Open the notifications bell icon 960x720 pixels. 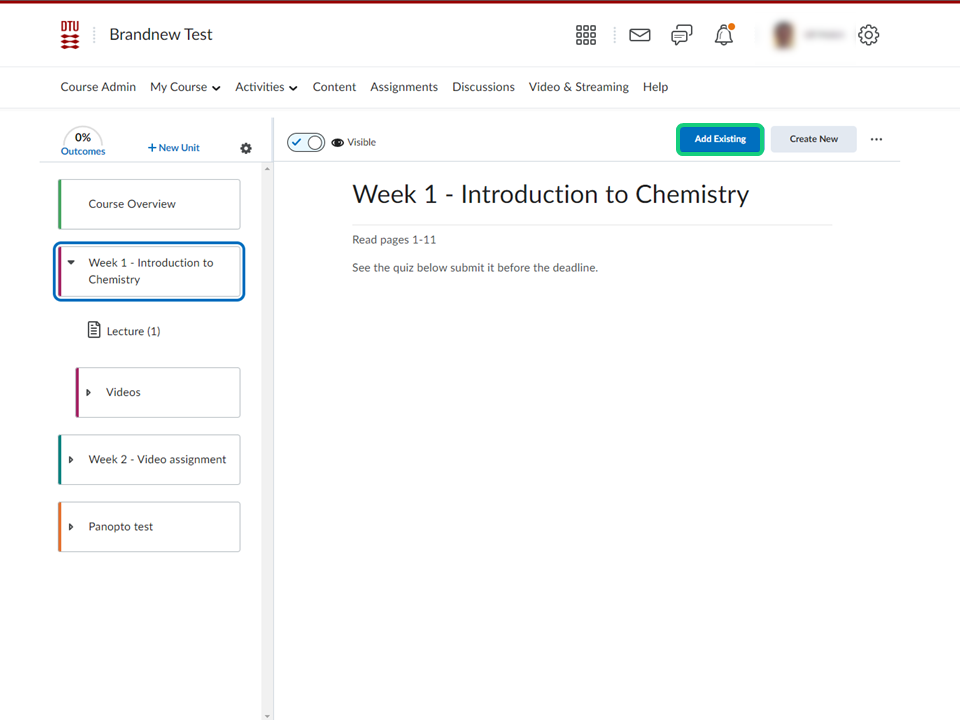pos(724,35)
